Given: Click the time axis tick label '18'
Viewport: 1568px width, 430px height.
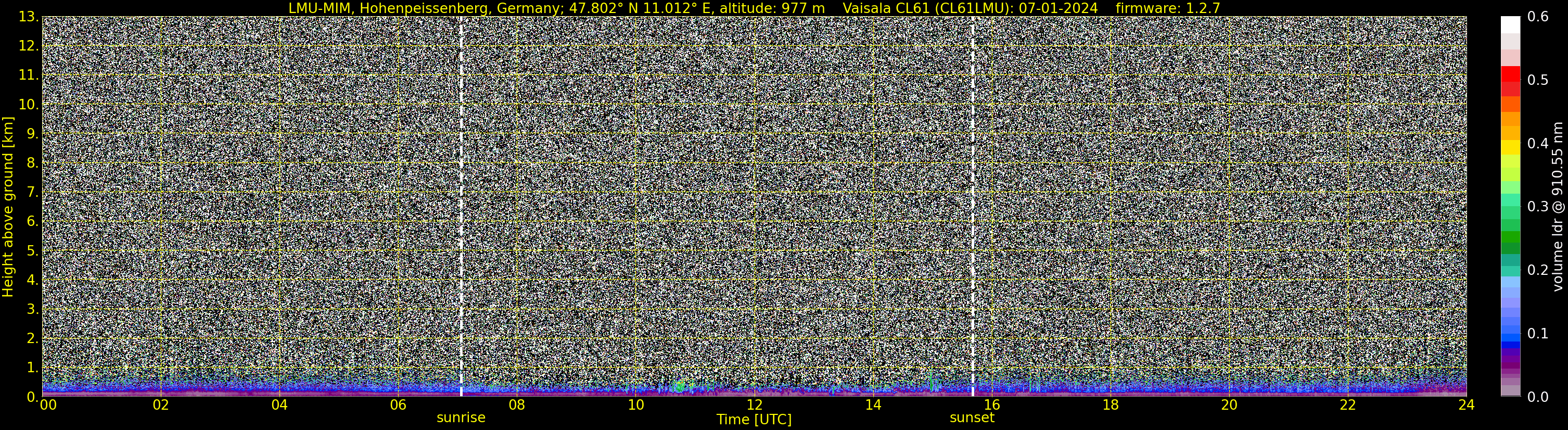Looking at the screenshot, I should tap(1110, 405).
